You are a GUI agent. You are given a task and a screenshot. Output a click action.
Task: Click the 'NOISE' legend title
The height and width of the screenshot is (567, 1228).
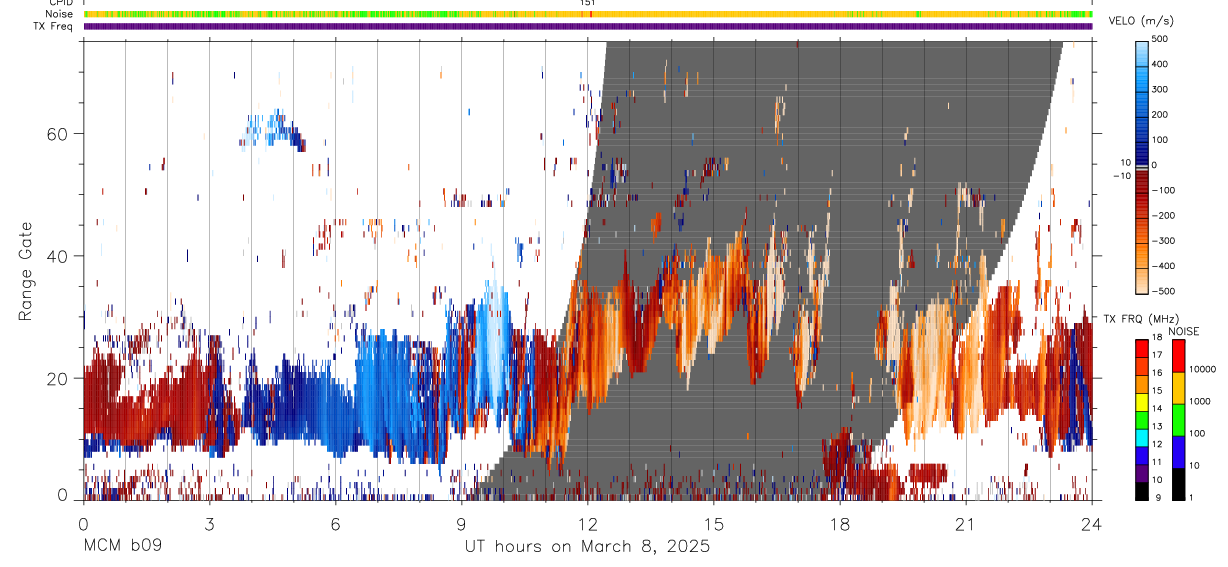tap(1186, 331)
